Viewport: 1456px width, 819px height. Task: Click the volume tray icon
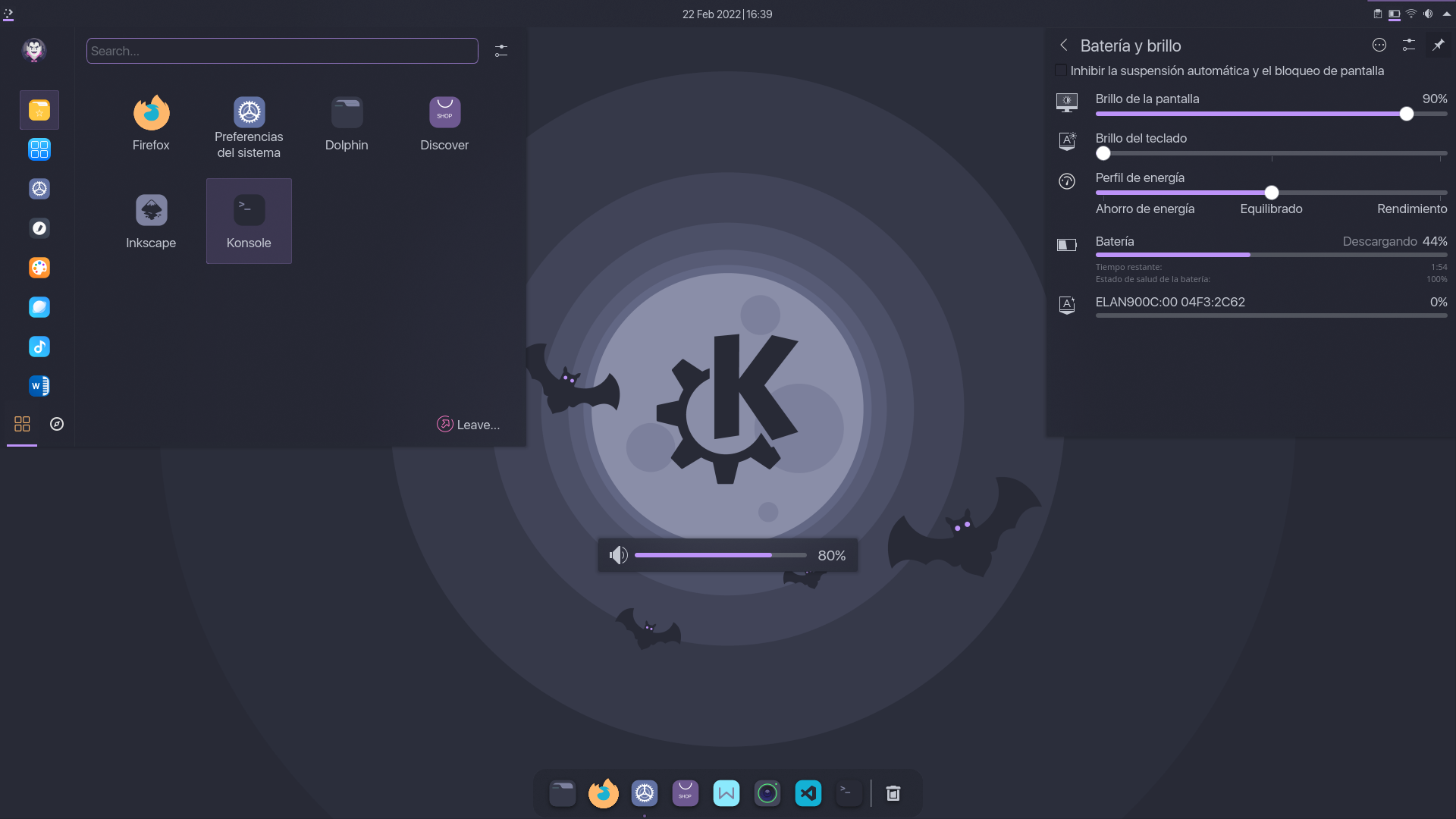click(x=1428, y=14)
